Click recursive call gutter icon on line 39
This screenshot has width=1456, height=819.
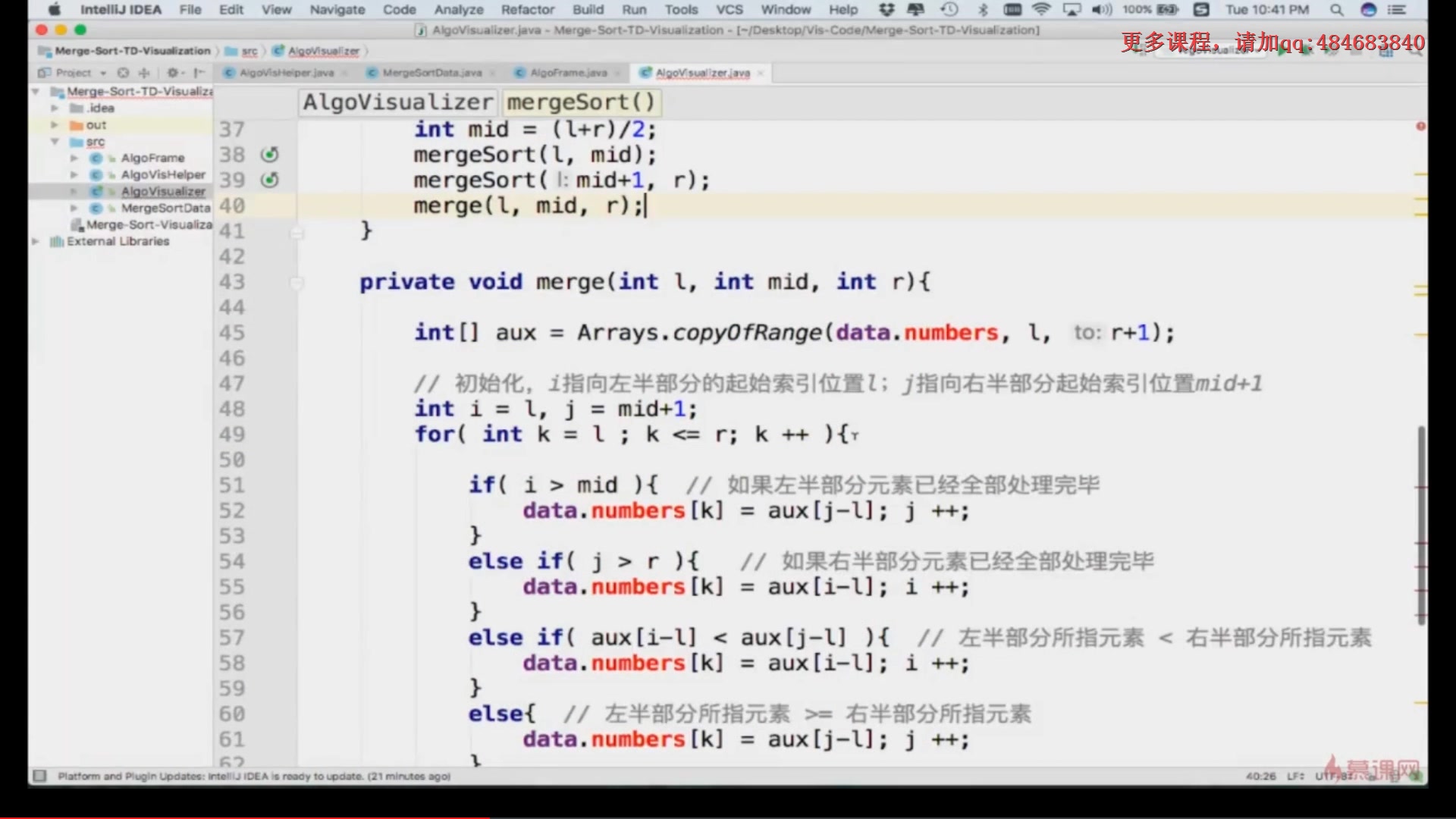click(270, 180)
